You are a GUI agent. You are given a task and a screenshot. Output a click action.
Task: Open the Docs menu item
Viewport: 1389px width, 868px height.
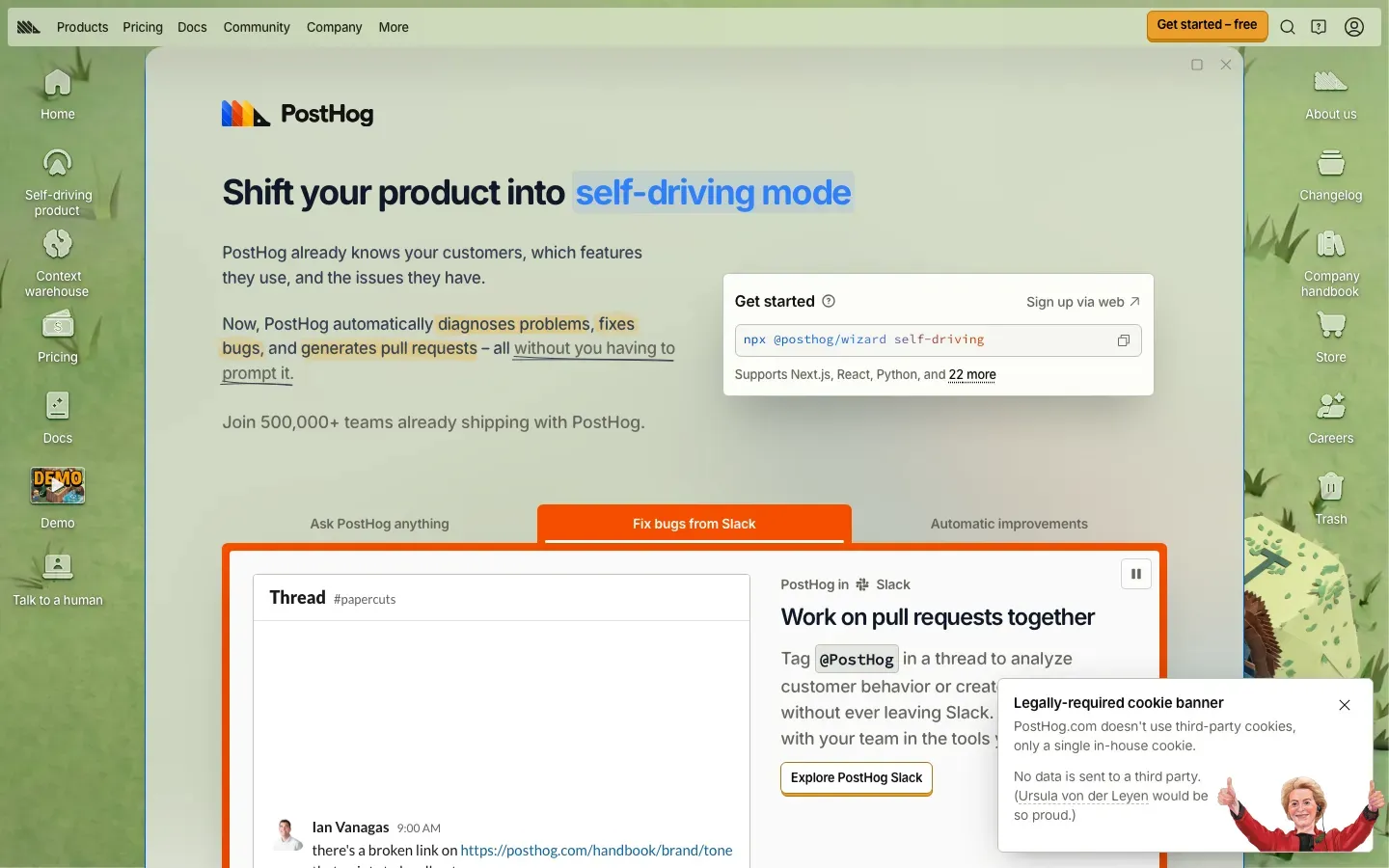click(x=192, y=27)
